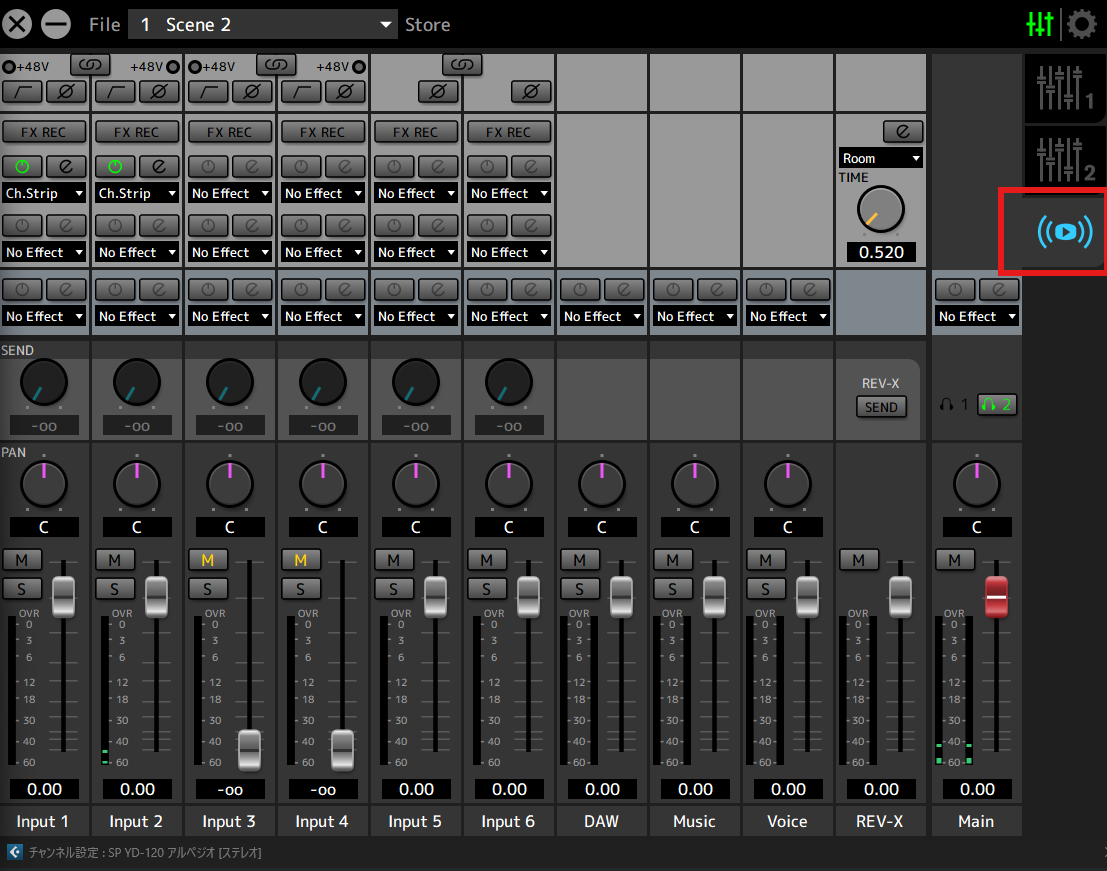Open the Scene 2 selection dropdown

tap(263, 25)
